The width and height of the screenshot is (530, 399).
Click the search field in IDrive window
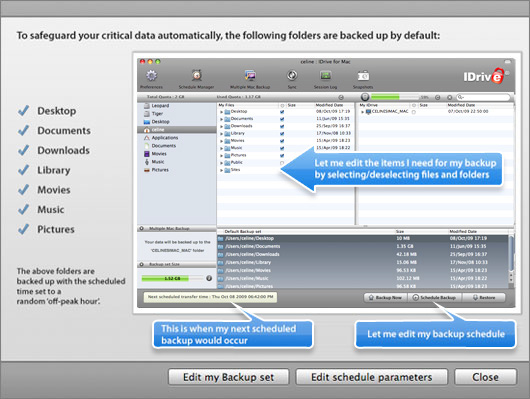pos(483,97)
